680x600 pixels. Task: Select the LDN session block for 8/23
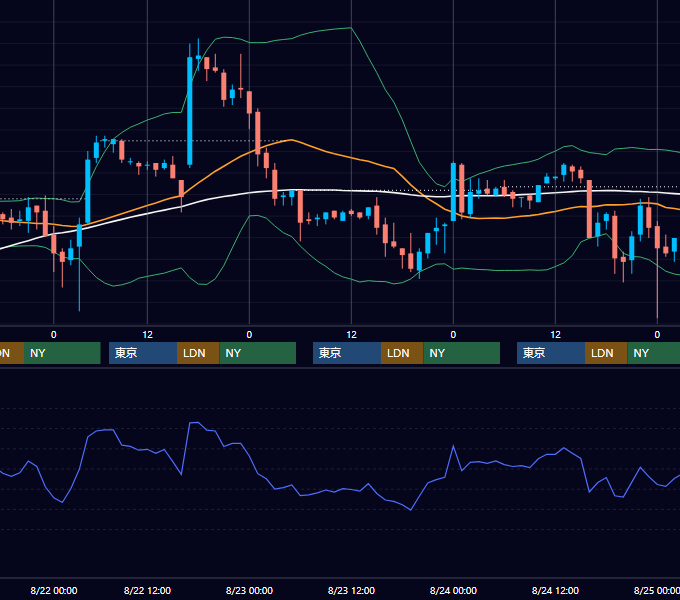tap(402, 353)
